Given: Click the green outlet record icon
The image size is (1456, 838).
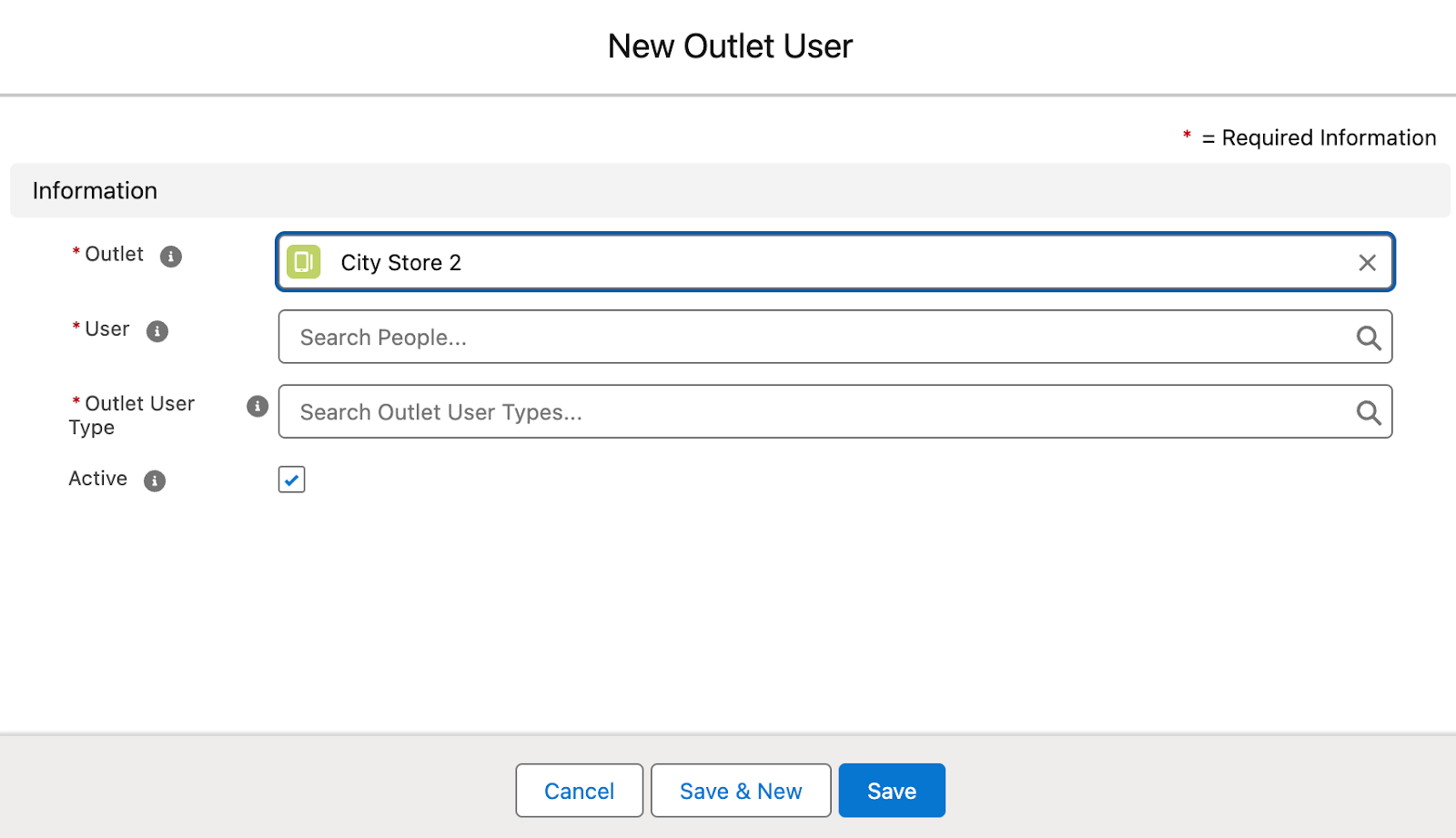Looking at the screenshot, I should click(303, 261).
